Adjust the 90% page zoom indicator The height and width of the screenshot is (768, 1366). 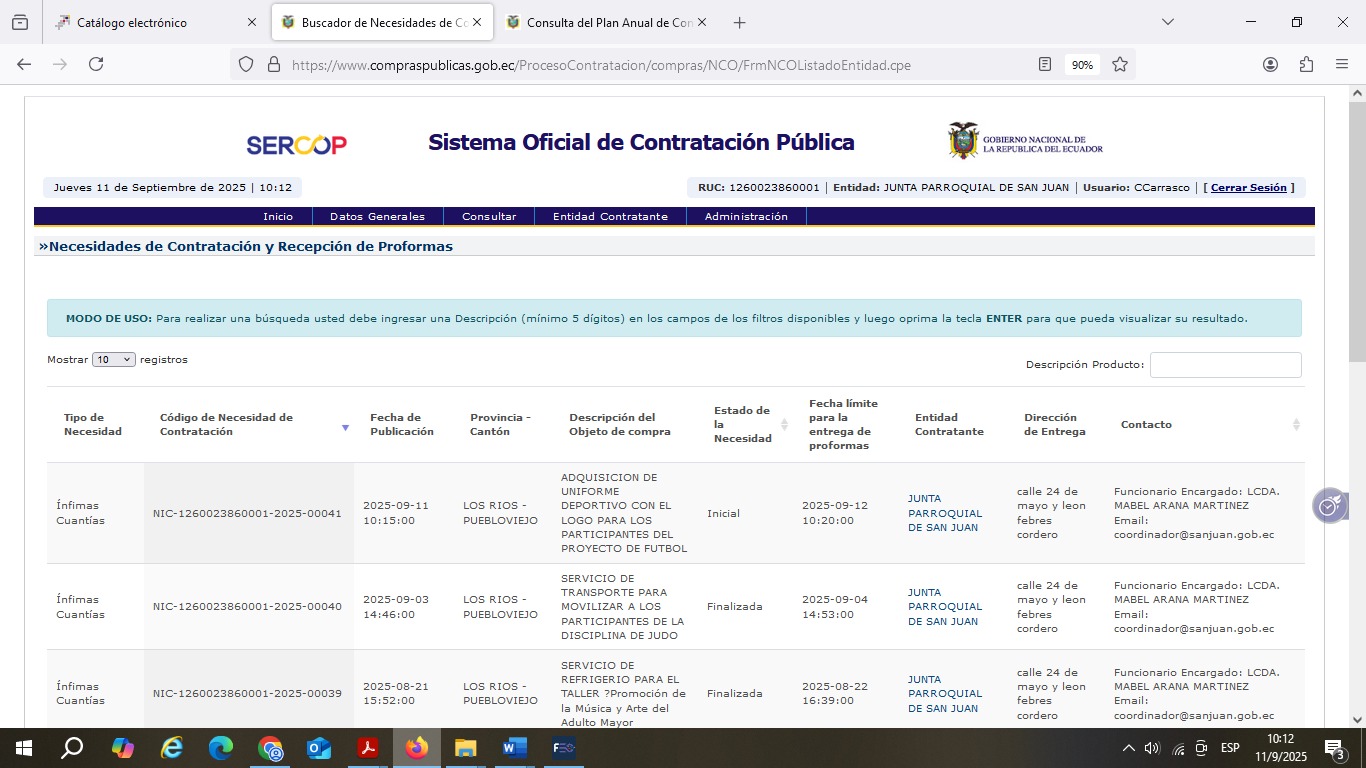click(1082, 64)
